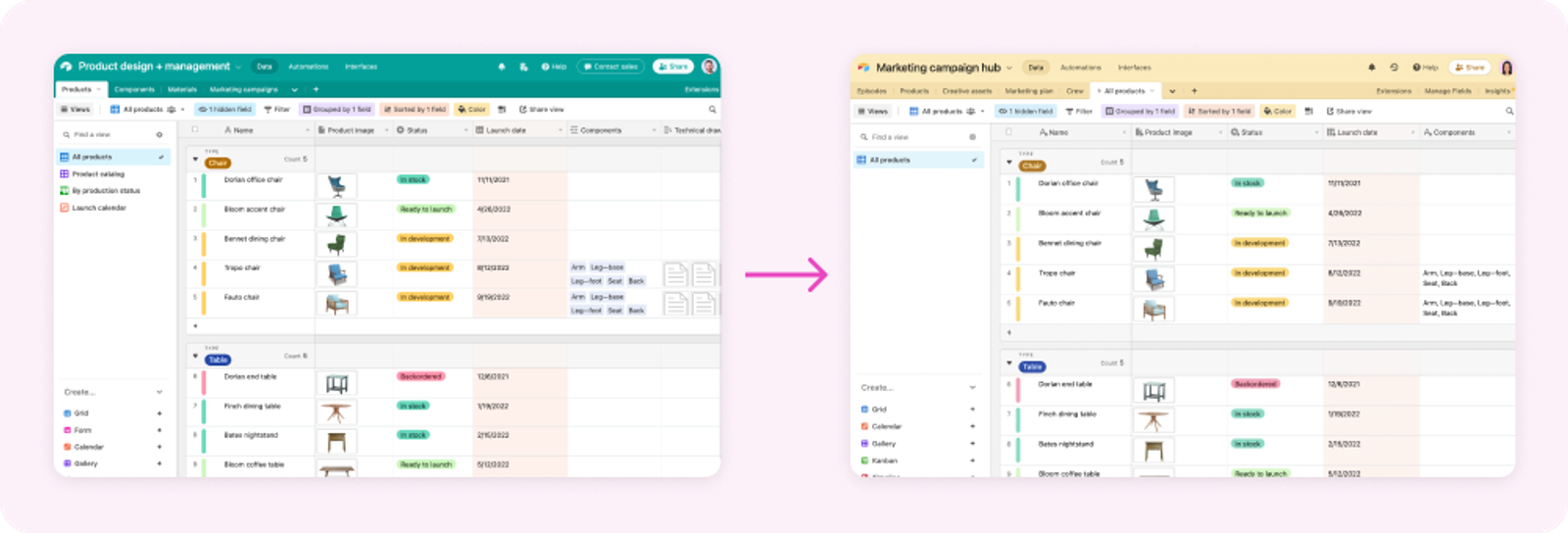Add Grid view plus in Product design sidebar
The width and height of the screenshot is (1568, 533).
(159, 413)
